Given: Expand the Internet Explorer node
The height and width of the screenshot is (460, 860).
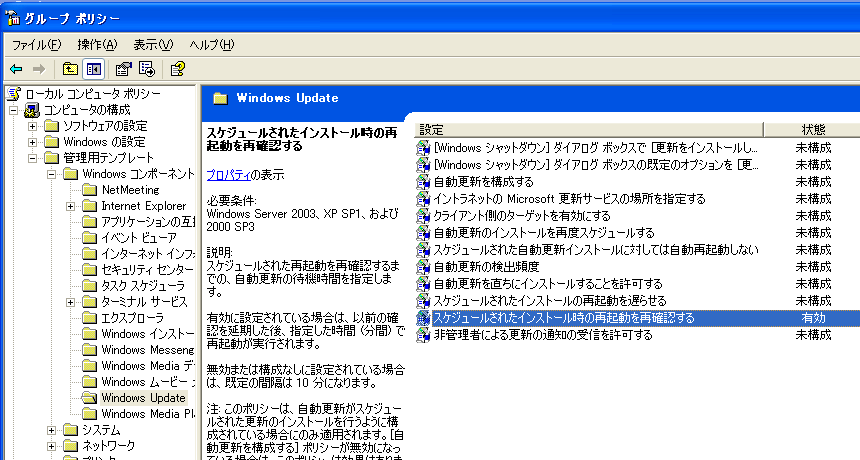Looking at the screenshot, I should click(x=70, y=206).
